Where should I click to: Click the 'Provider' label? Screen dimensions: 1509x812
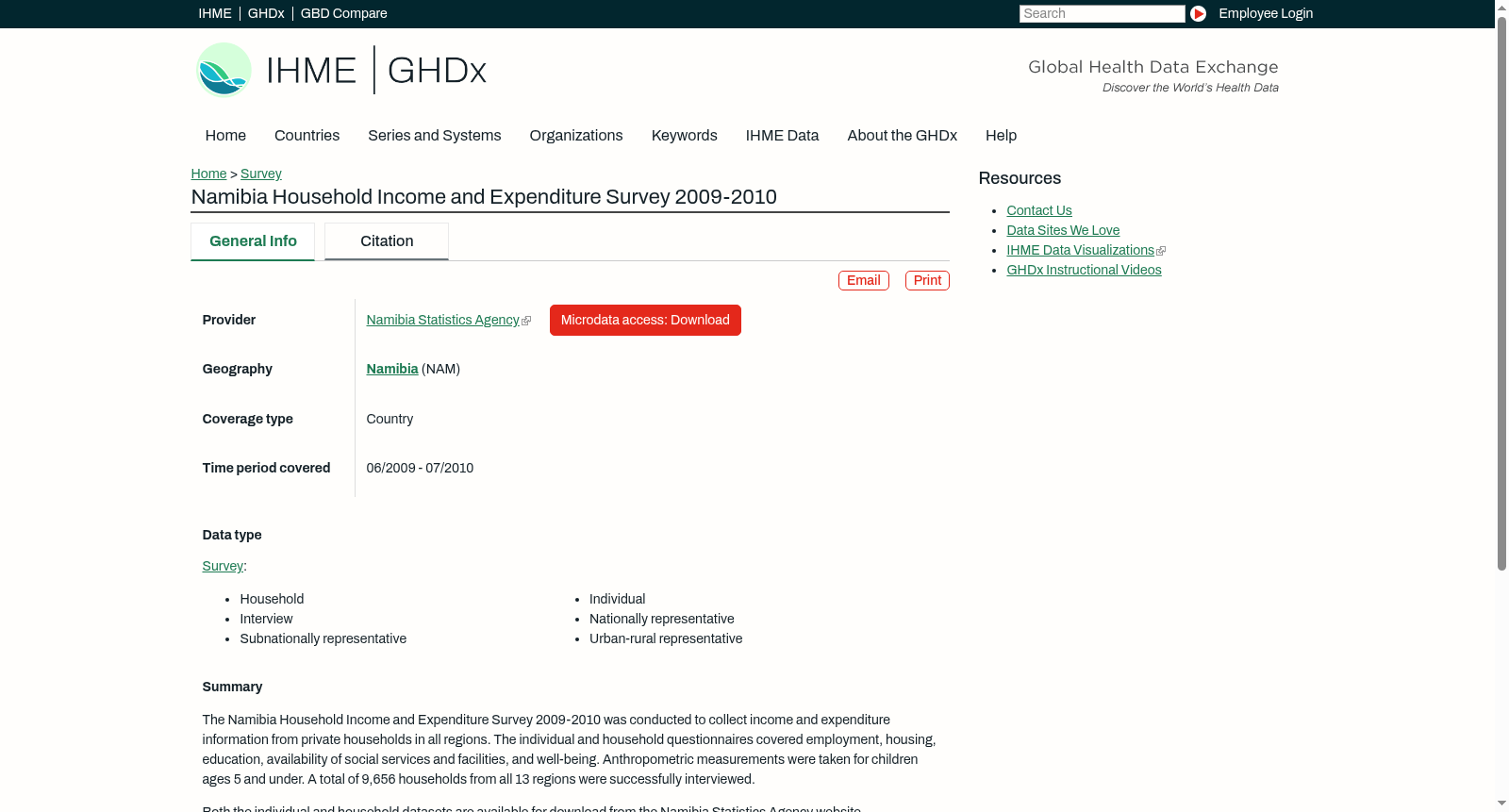[x=228, y=320]
